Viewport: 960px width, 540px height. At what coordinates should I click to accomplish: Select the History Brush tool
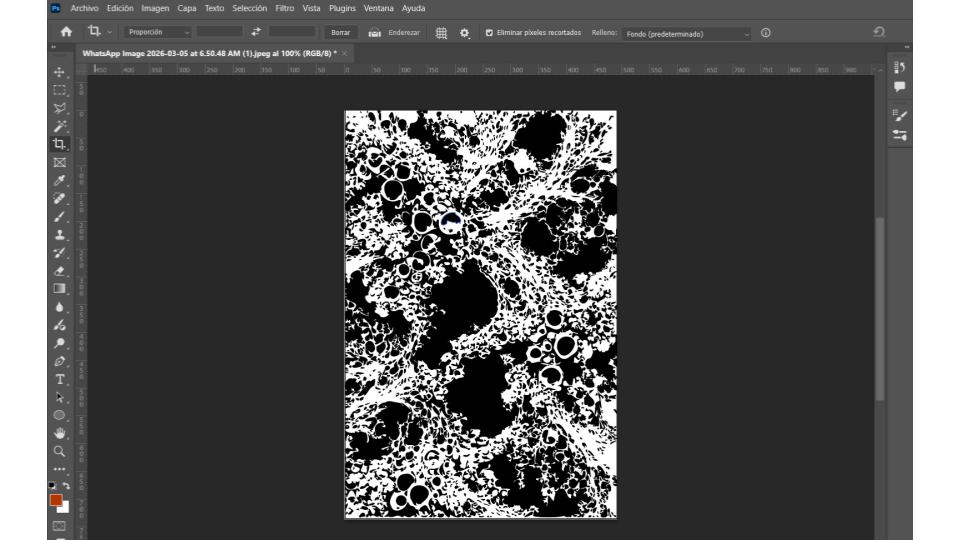tap(59, 252)
